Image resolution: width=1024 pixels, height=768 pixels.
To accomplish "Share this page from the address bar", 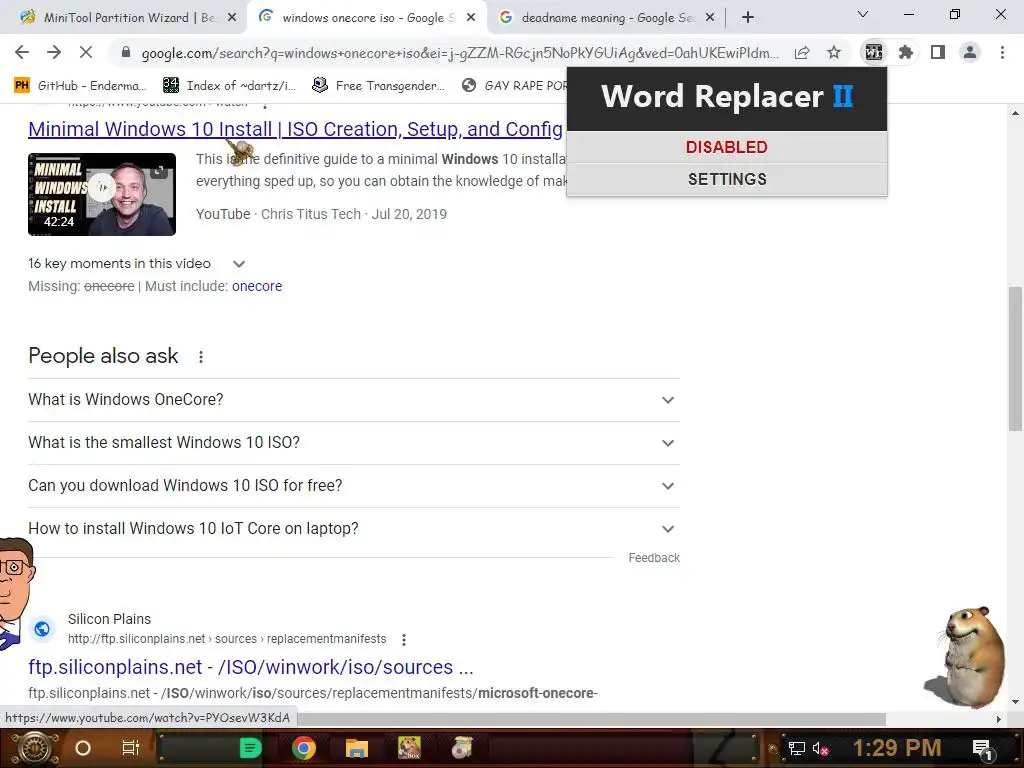I will pyautogui.click(x=802, y=52).
